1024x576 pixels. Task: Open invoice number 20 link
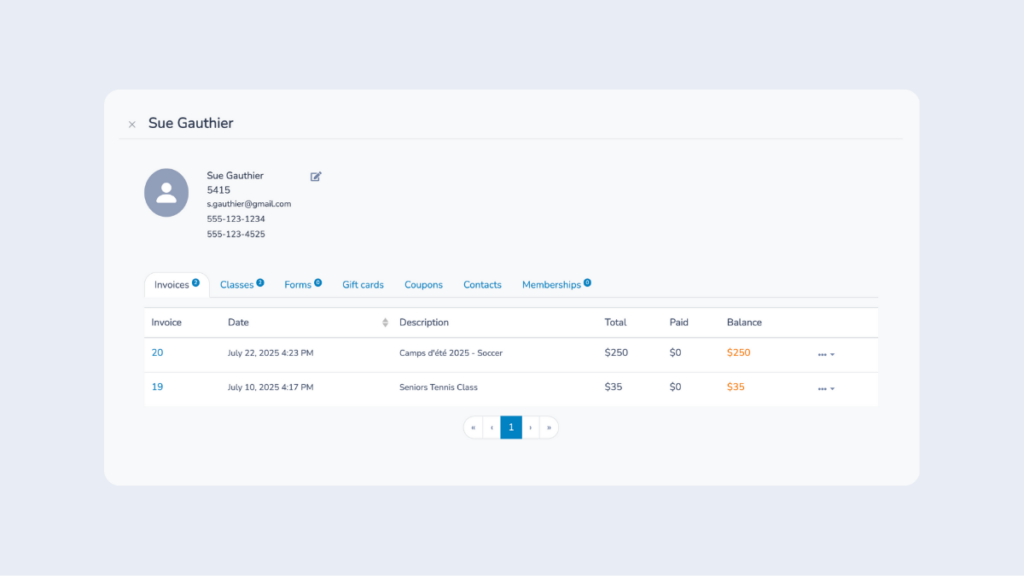click(x=157, y=353)
